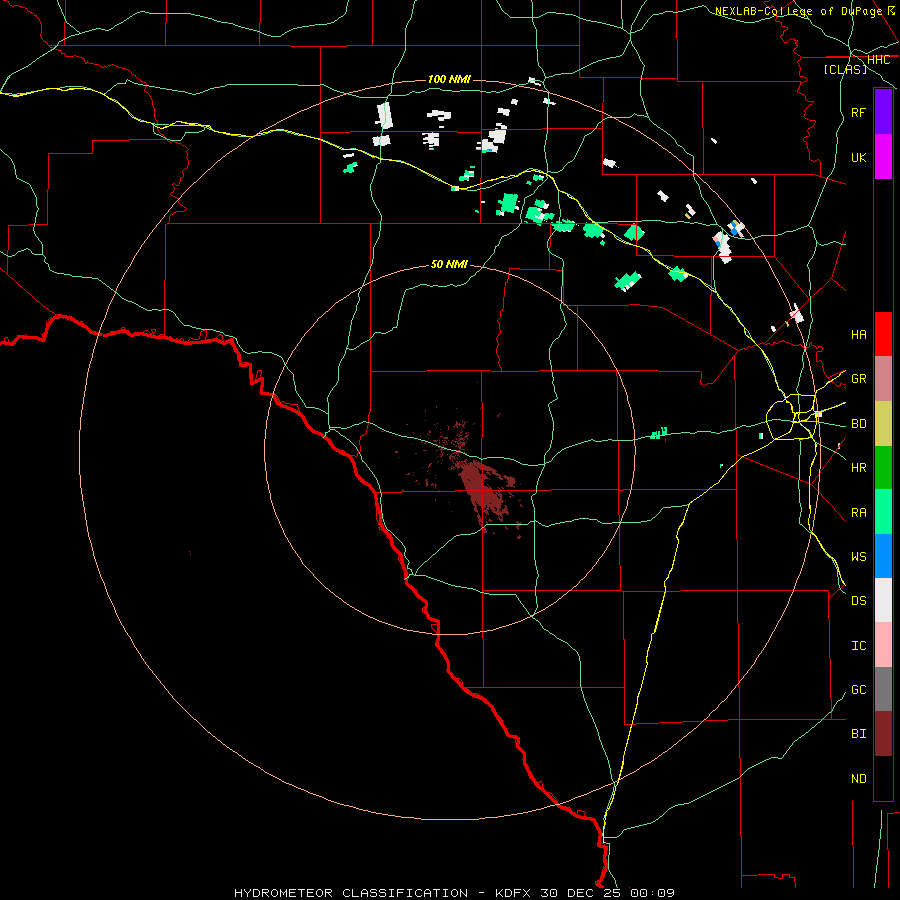Click 'HYDROMETEOR CLASSIFICATION' in the footer caption
Image resolution: width=900 pixels, height=900 pixels.
[x=351, y=893]
